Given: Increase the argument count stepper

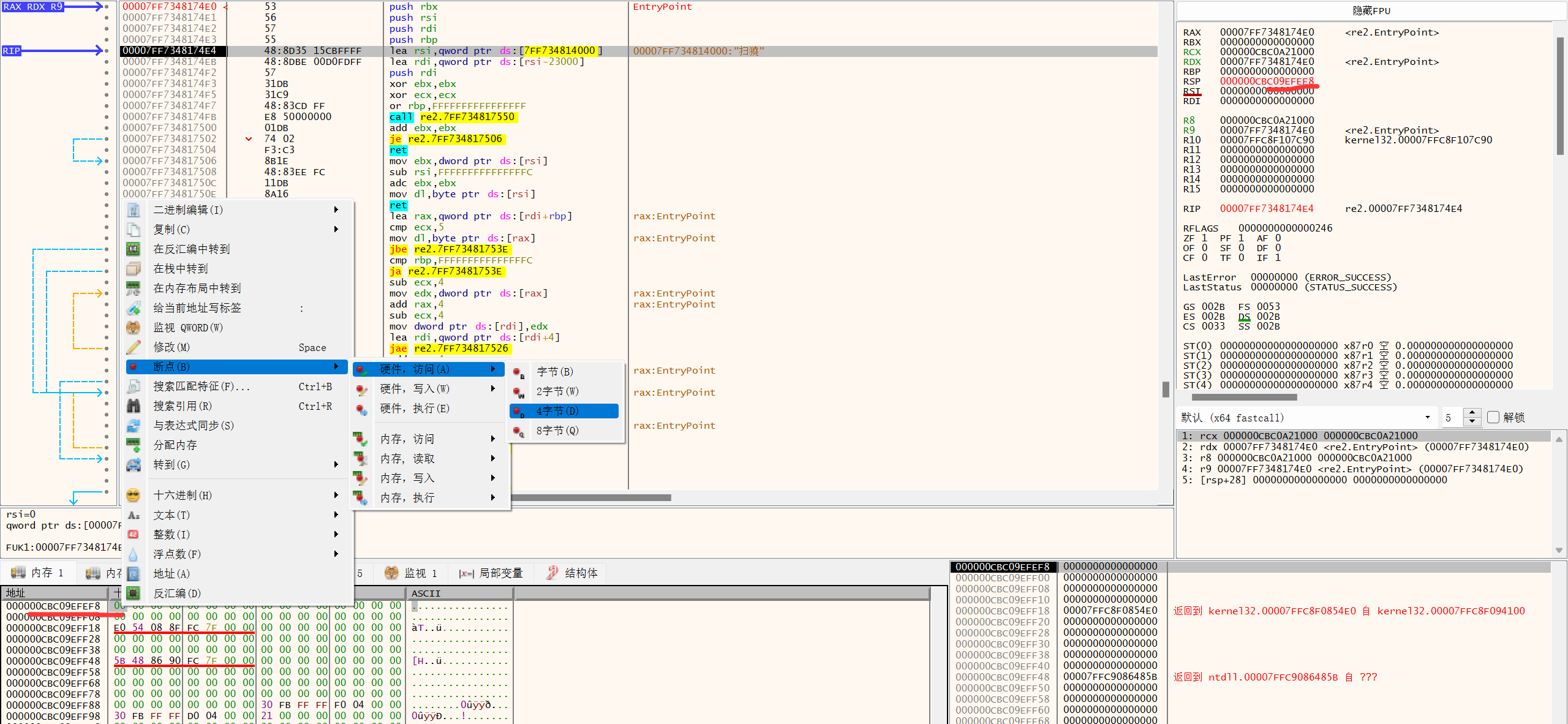Looking at the screenshot, I should [1472, 413].
